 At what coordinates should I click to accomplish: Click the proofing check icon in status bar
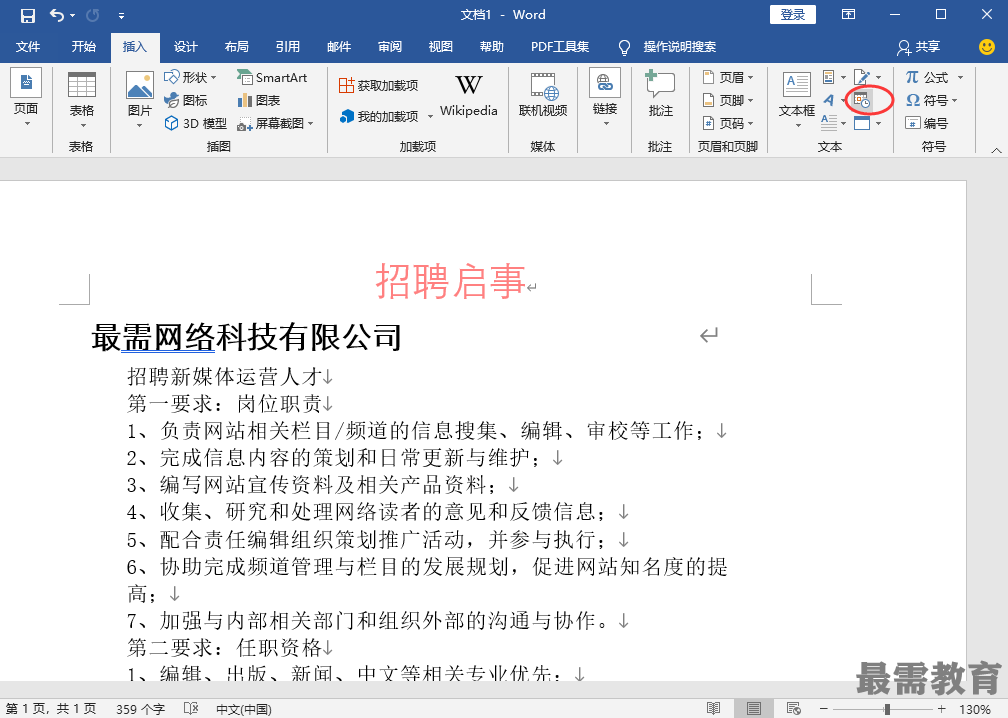pyautogui.click(x=191, y=708)
